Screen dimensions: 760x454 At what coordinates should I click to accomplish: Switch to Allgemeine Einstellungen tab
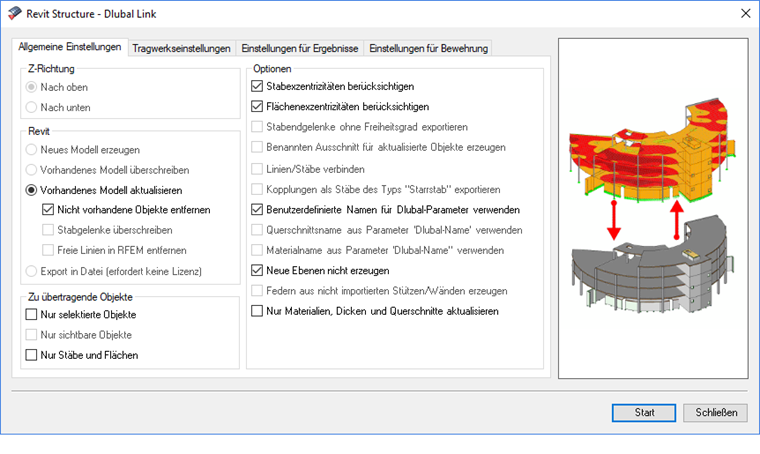click(x=70, y=47)
